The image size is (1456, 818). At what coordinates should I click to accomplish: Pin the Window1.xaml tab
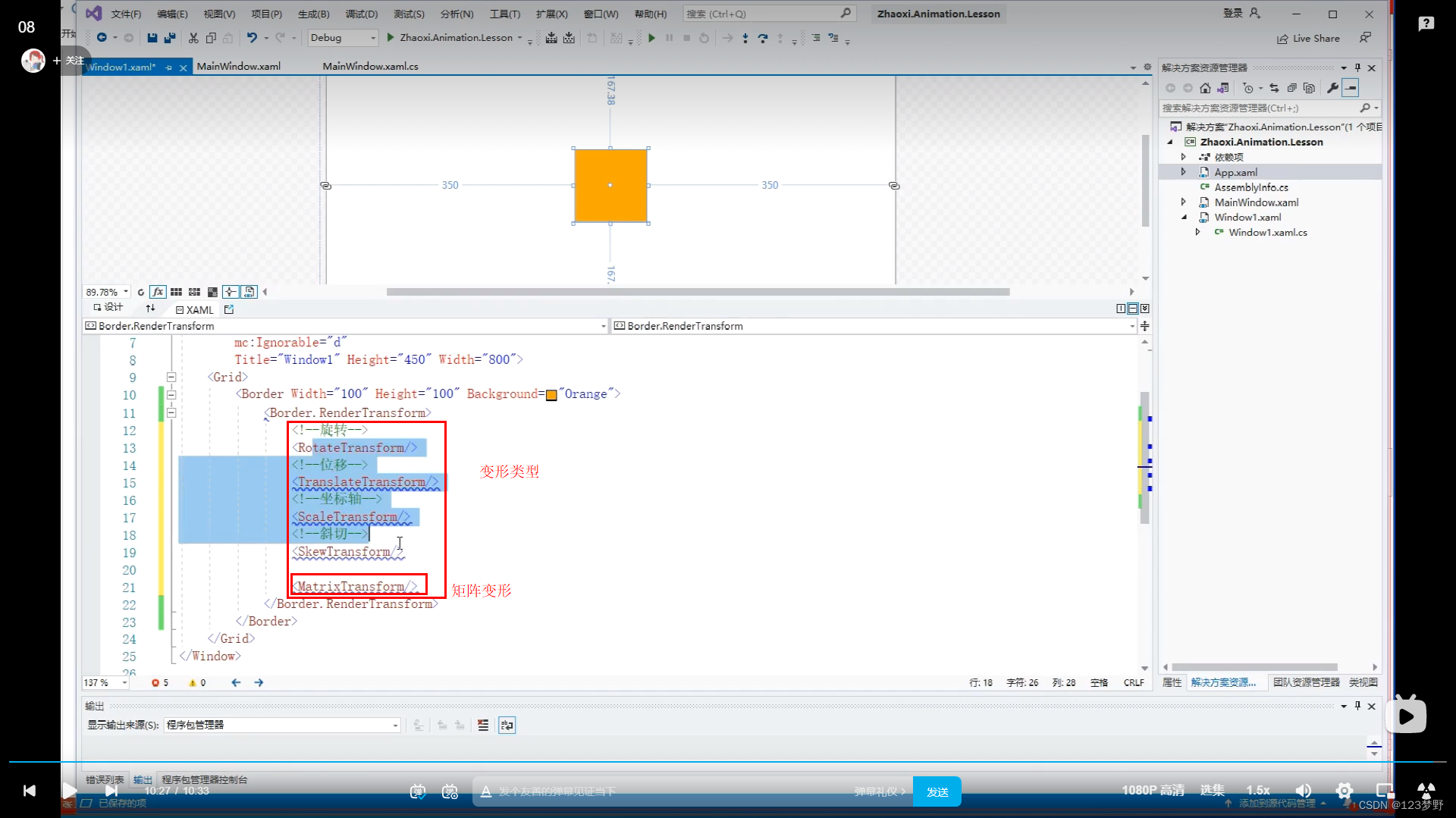[168, 67]
